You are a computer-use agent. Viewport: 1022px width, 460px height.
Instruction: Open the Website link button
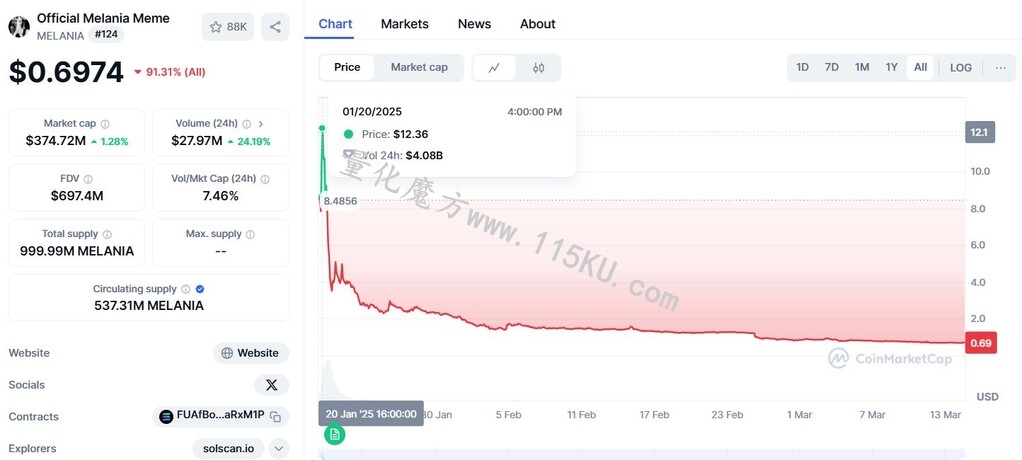click(x=251, y=353)
